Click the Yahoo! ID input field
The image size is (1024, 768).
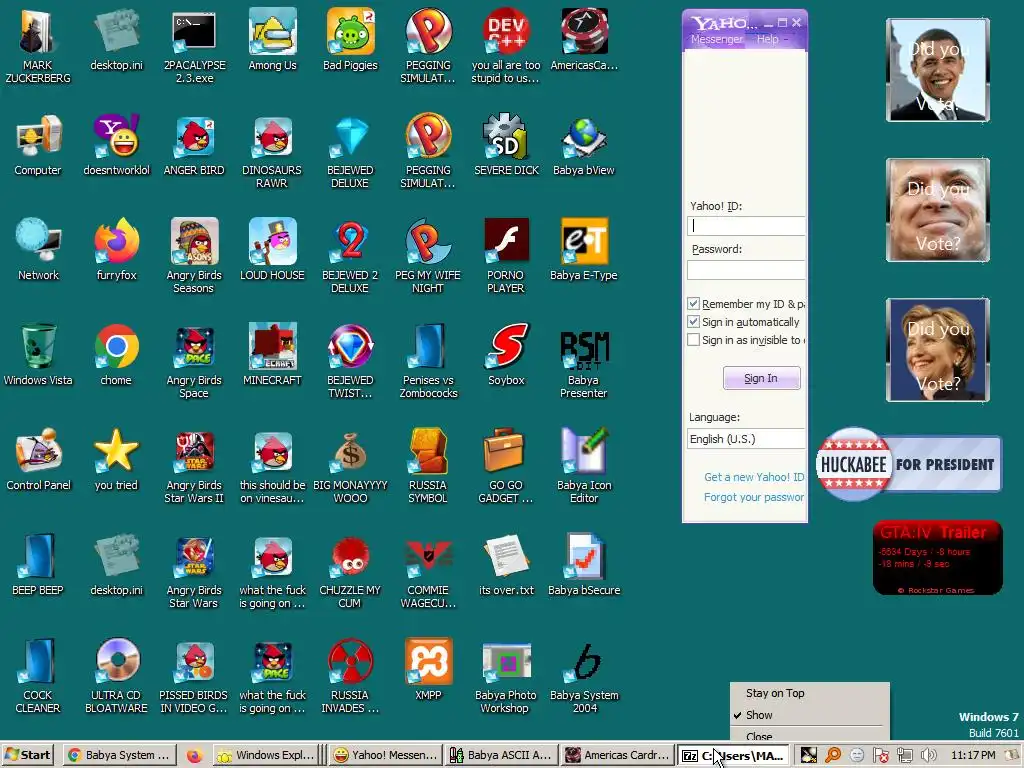pyautogui.click(x=746, y=226)
